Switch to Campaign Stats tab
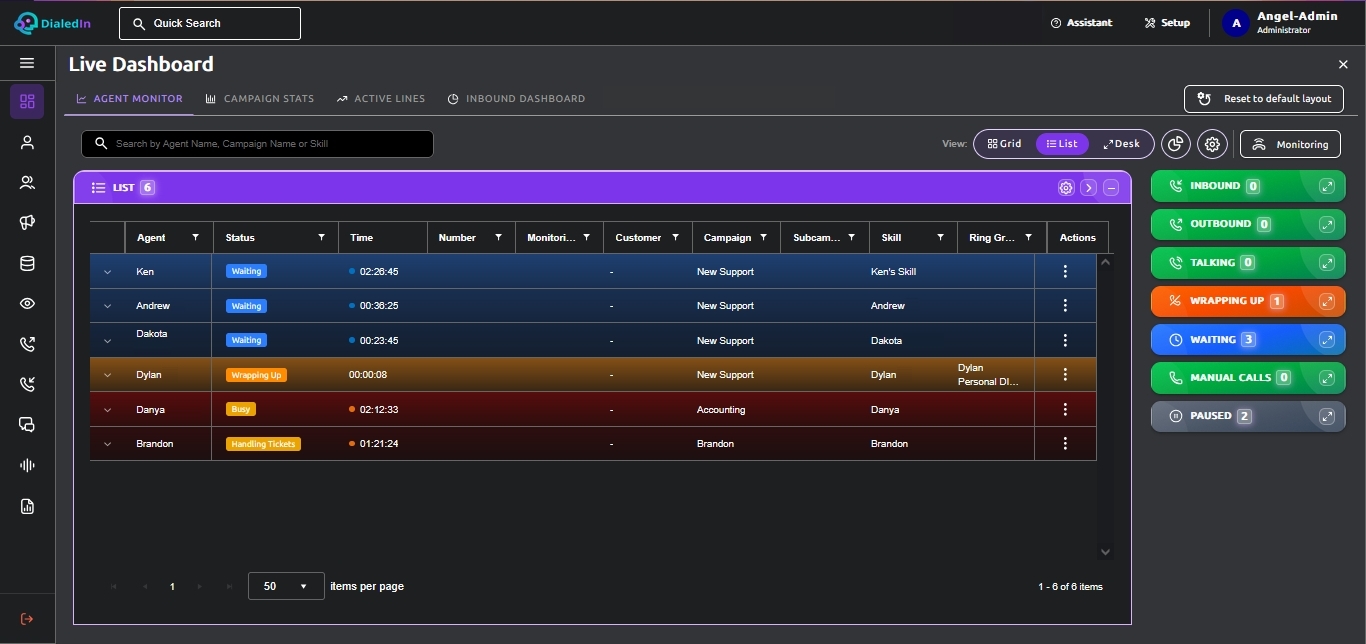Viewport: 1366px width, 644px height. point(260,99)
